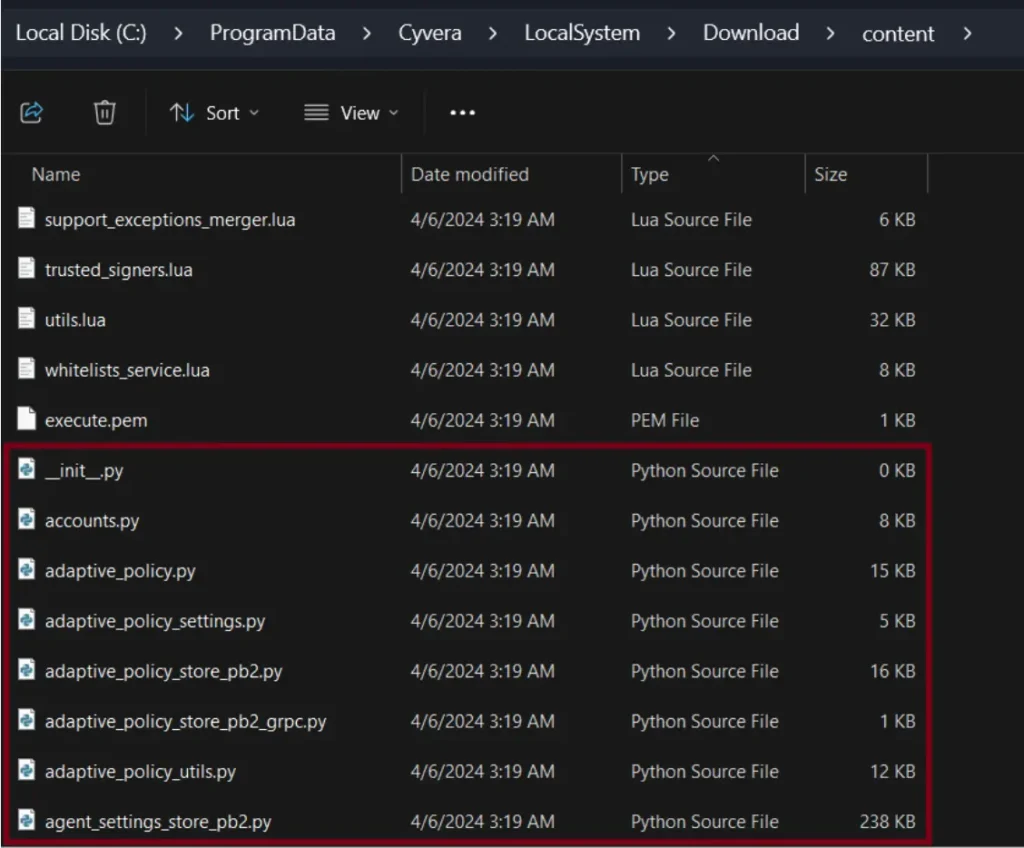
Task: Click the Share icon in toolbar
Action: 32,113
